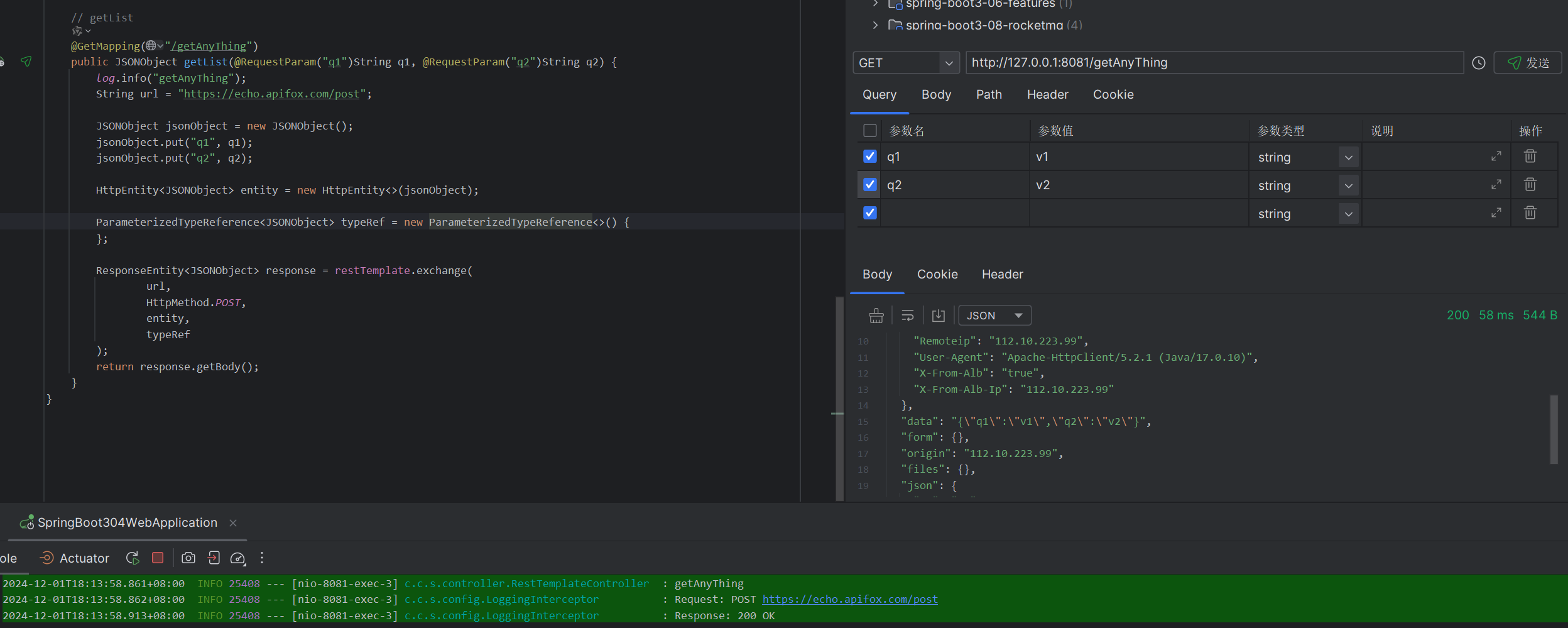Click the "data" line in response JSON

coord(1025,421)
